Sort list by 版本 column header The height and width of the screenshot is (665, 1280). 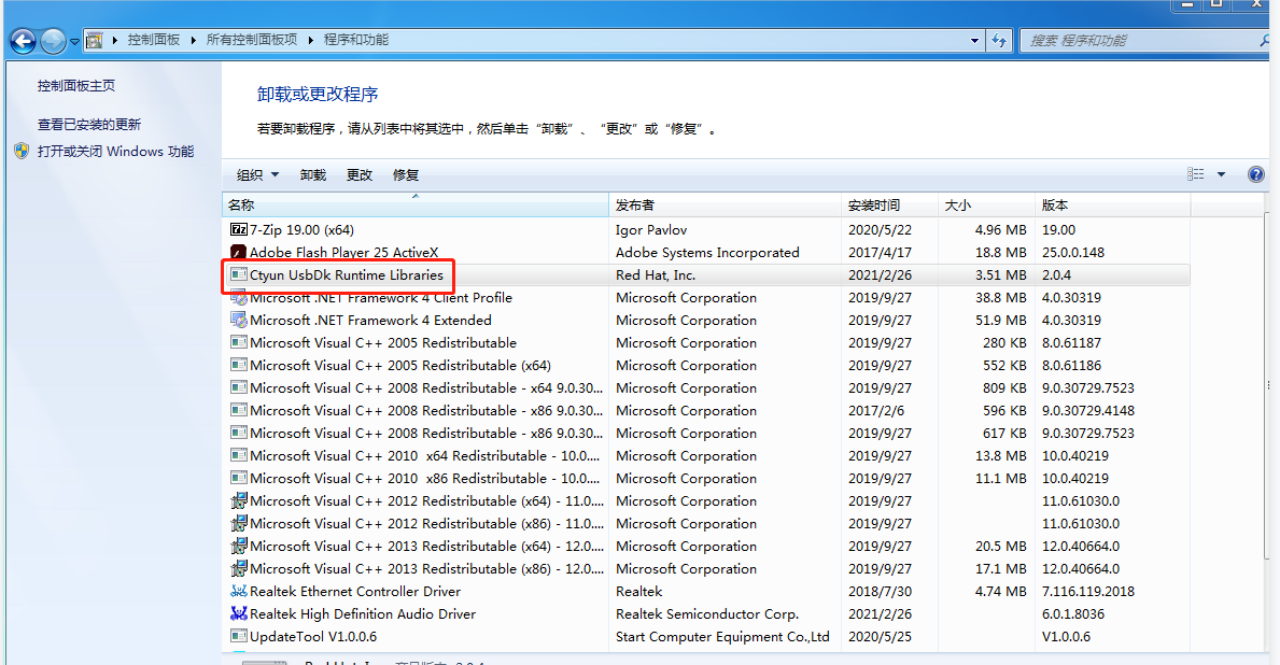coord(1112,205)
